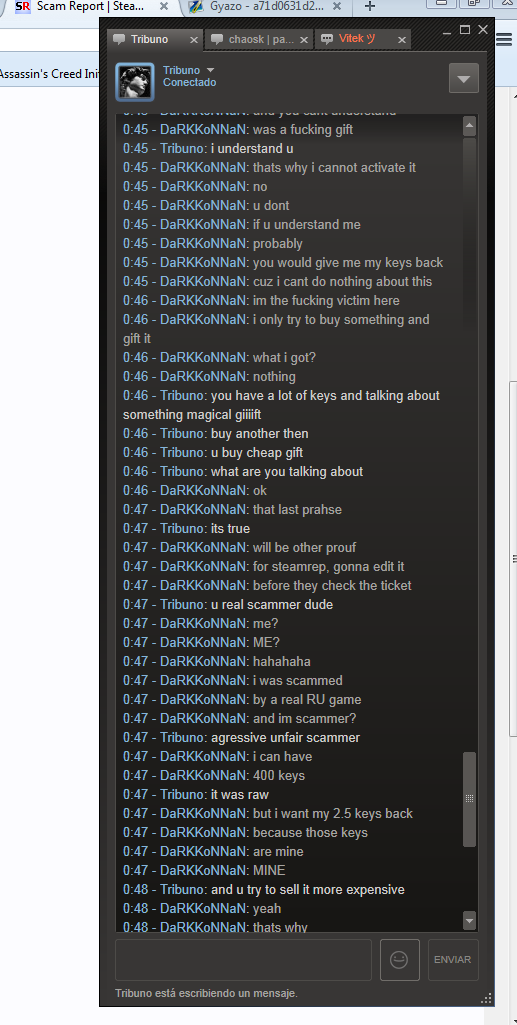Image resolution: width=517 pixels, height=1025 pixels.
Task: Close the Vitek chat tab
Action: tap(401, 40)
